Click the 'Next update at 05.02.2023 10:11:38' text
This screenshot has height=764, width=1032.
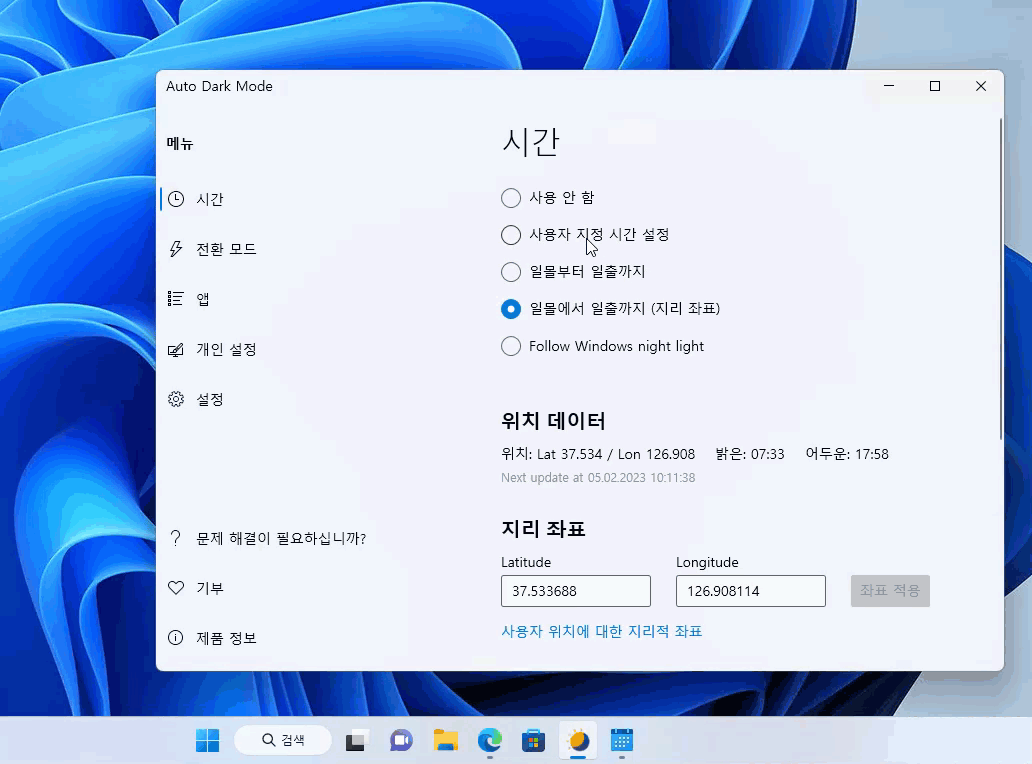(598, 478)
